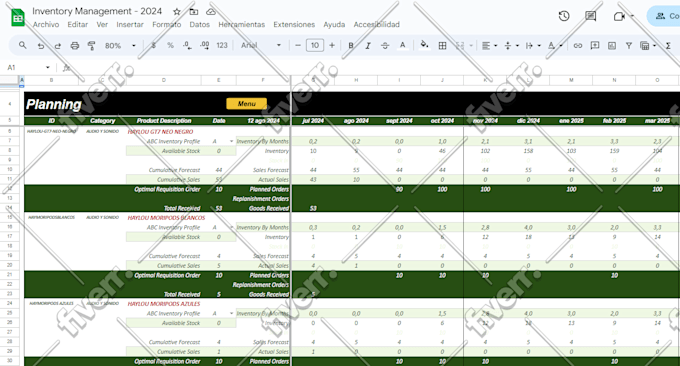Open the 80% zoom dropdown
This screenshot has height=366, width=680.
(120, 46)
